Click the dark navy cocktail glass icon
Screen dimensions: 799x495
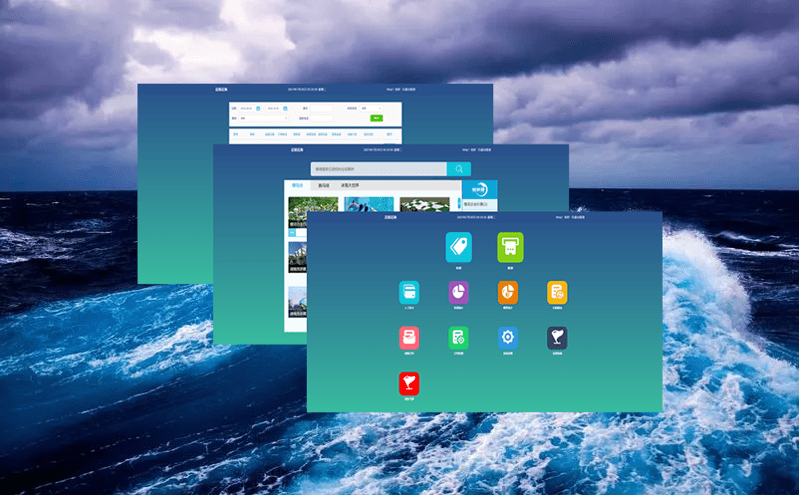tap(557, 338)
